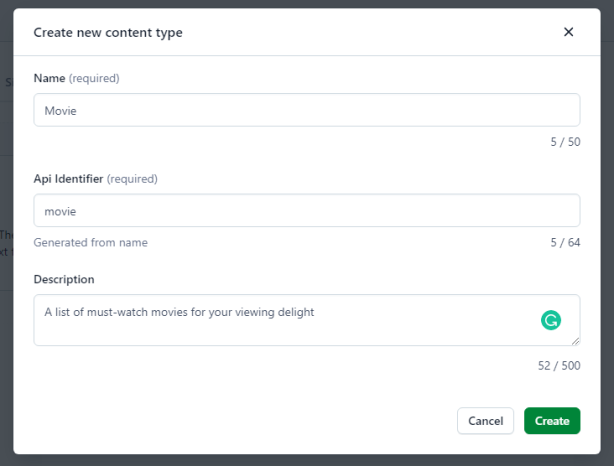Click the Name field label

pyautogui.click(x=50, y=78)
